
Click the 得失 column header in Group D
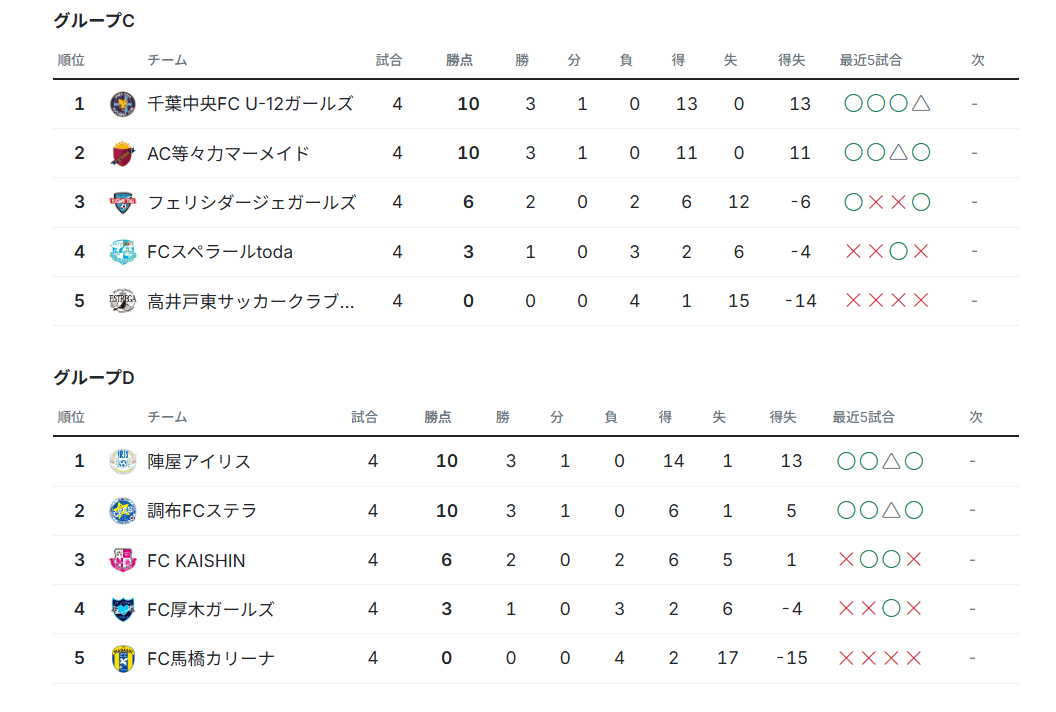pyautogui.click(x=783, y=417)
